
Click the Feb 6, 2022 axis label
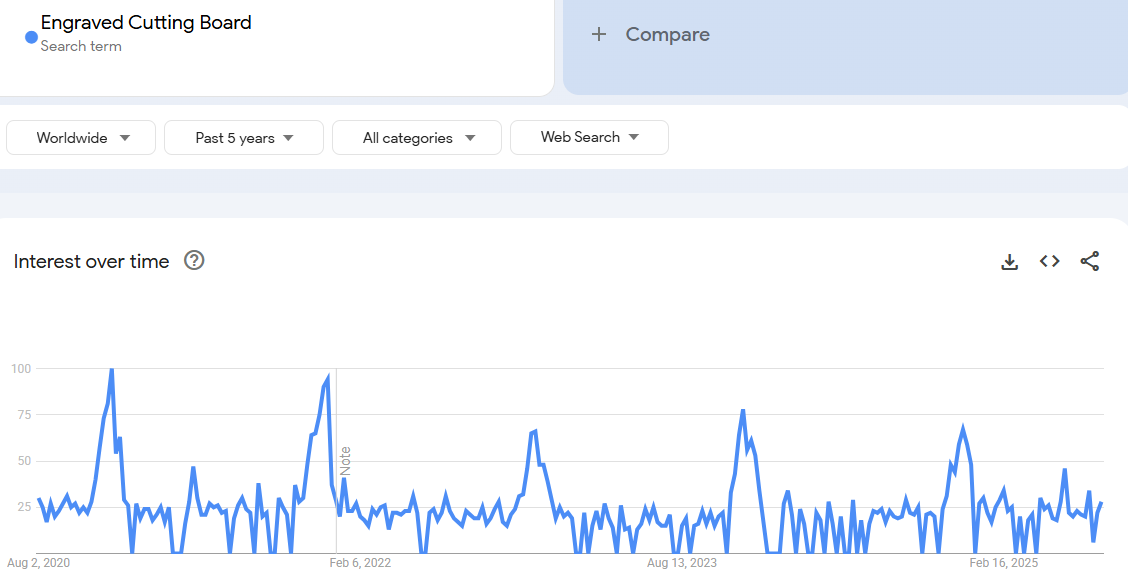click(360, 563)
